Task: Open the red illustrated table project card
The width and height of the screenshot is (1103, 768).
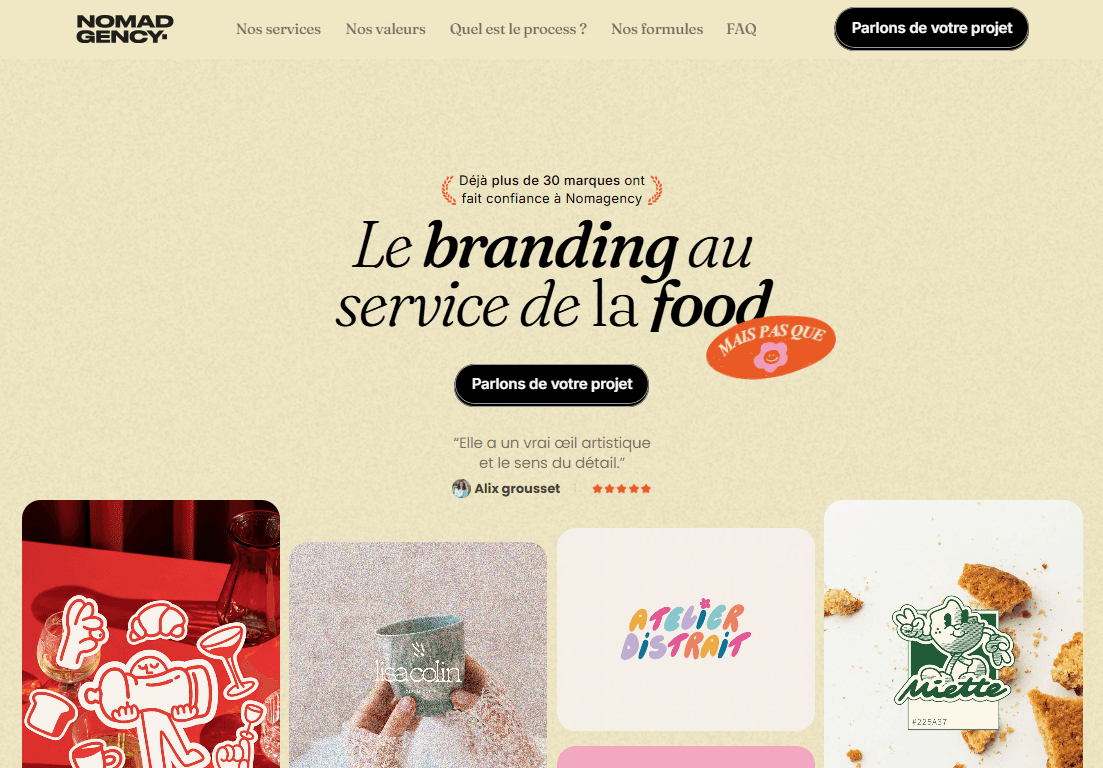Action: 151,634
